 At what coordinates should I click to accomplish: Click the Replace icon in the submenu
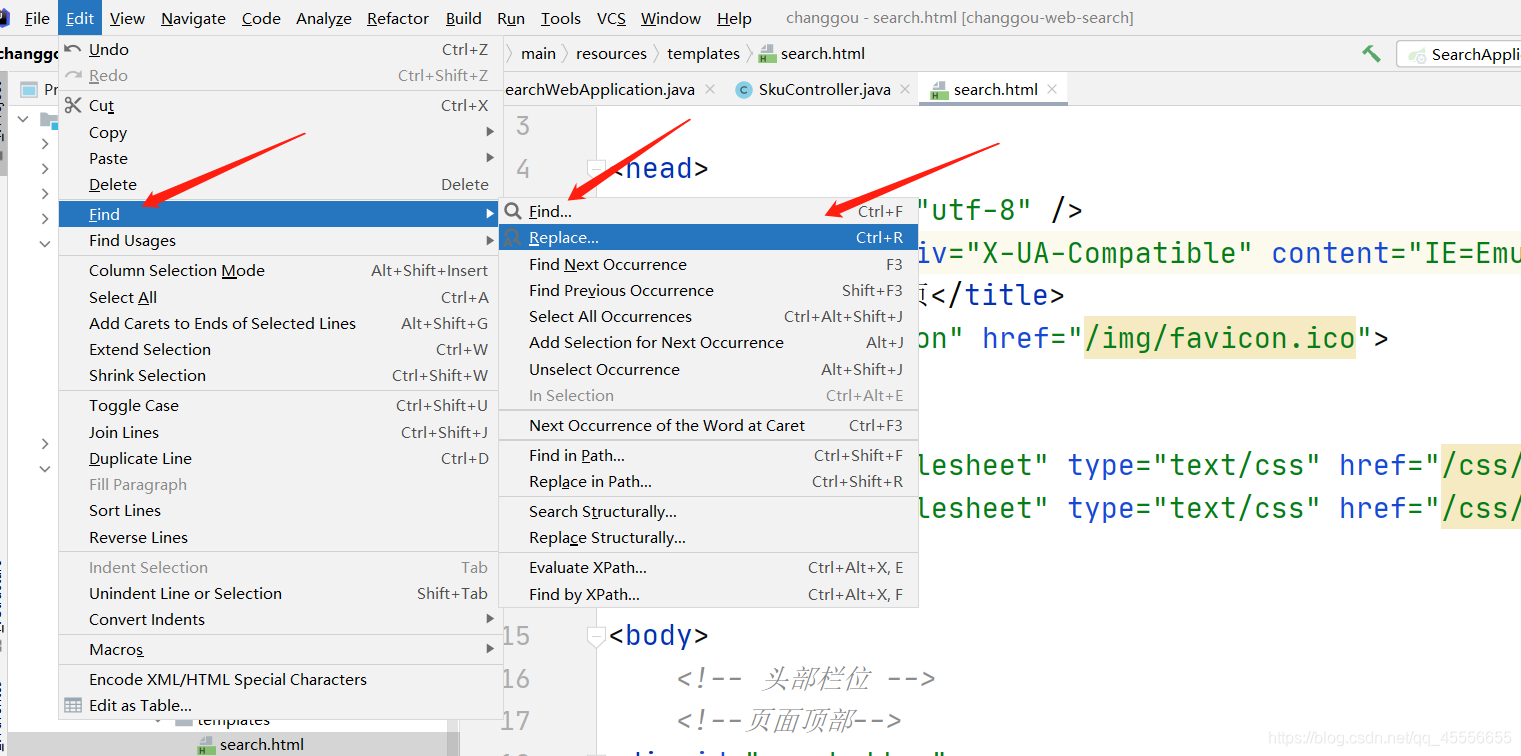(512, 237)
